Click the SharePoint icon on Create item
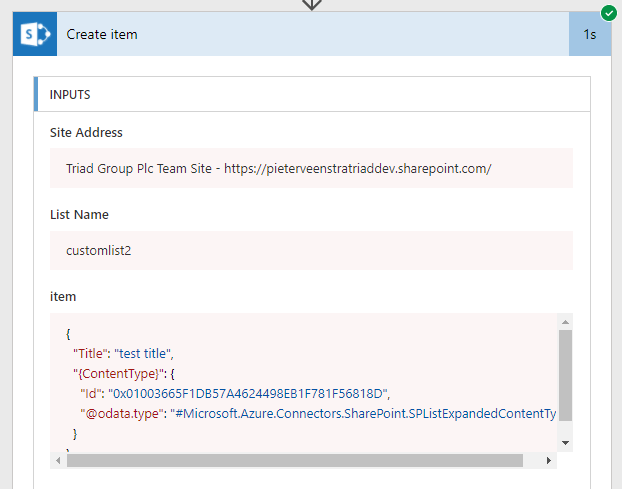 point(35,34)
